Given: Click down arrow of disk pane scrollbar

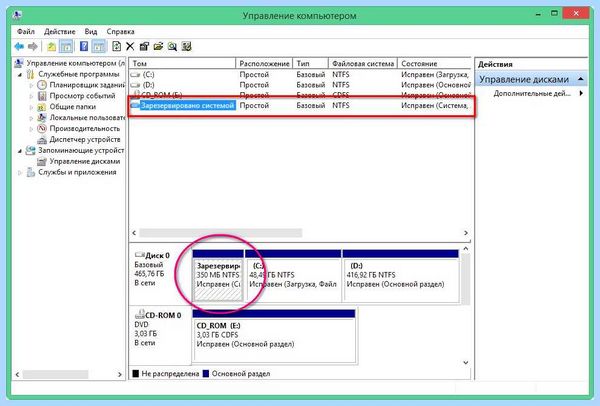Looking at the screenshot, I should click(466, 362).
